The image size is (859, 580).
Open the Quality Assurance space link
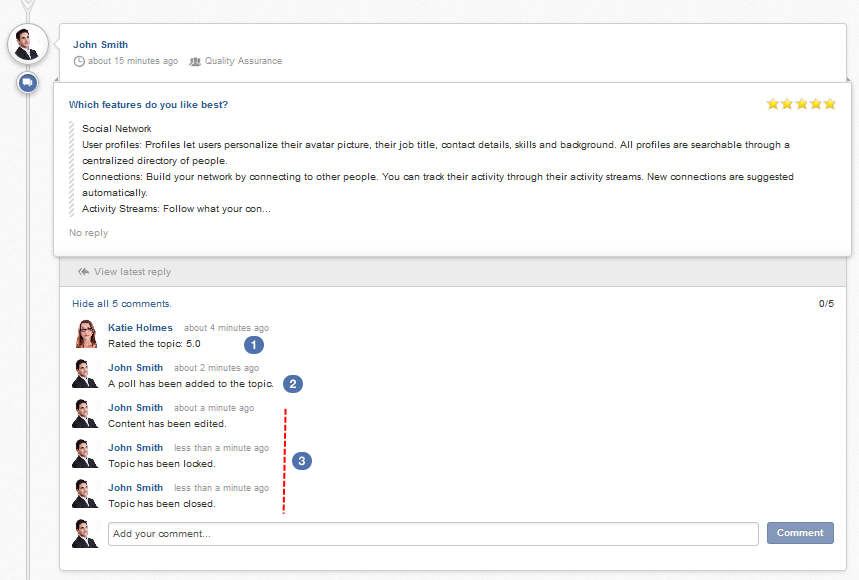click(243, 61)
